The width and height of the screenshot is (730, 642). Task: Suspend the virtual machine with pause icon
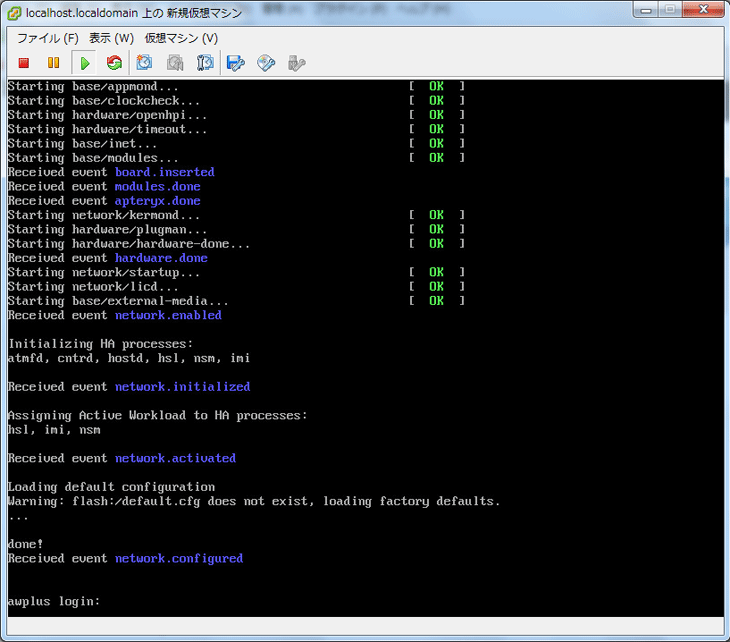tap(53, 63)
